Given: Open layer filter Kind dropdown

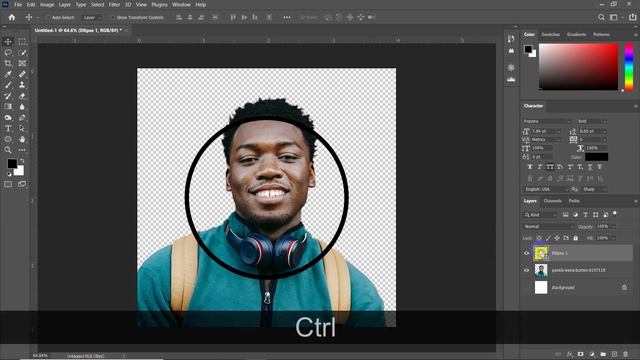Looking at the screenshot, I should (540, 215).
